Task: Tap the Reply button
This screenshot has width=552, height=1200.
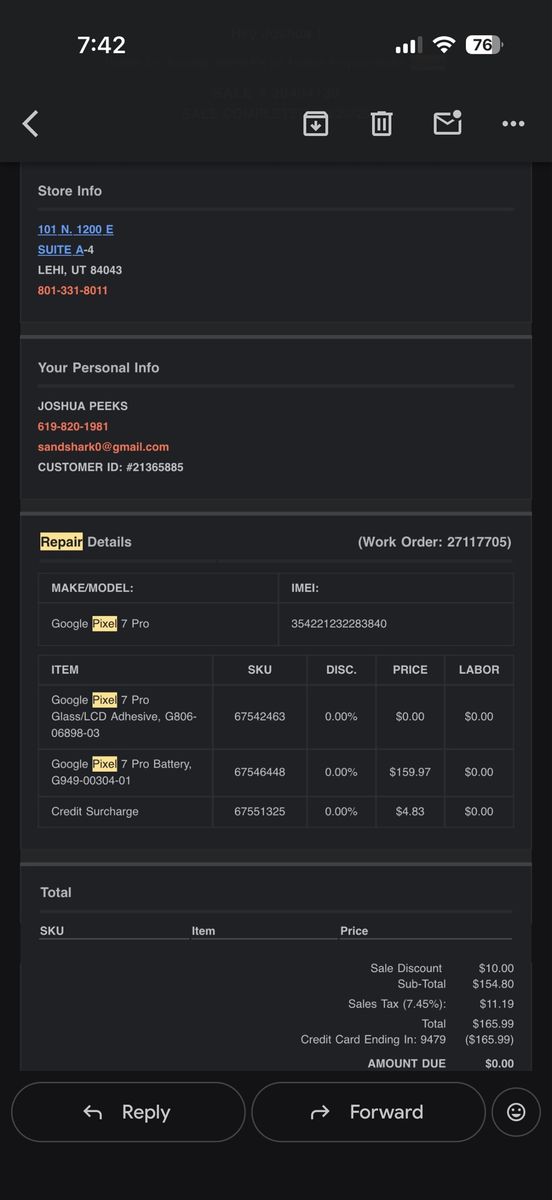Action: point(128,1112)
